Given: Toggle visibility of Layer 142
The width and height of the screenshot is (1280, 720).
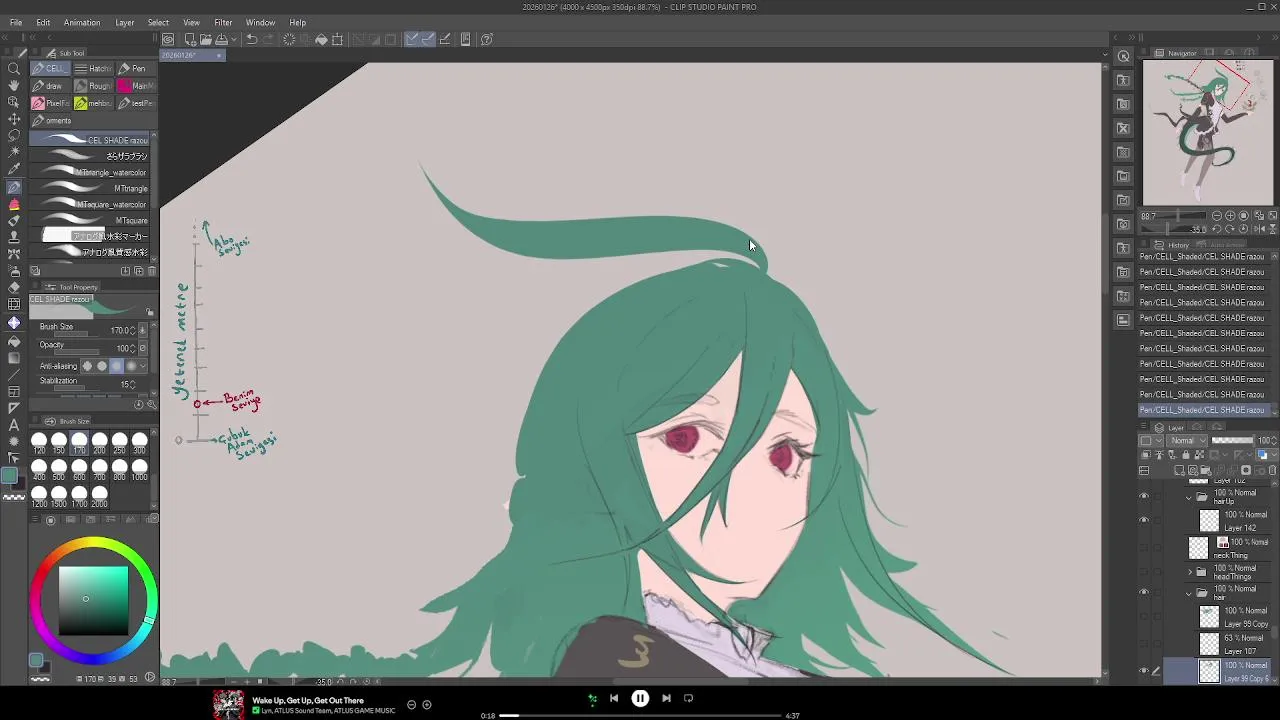Looking at the screenshot, I should point(1144,521).
